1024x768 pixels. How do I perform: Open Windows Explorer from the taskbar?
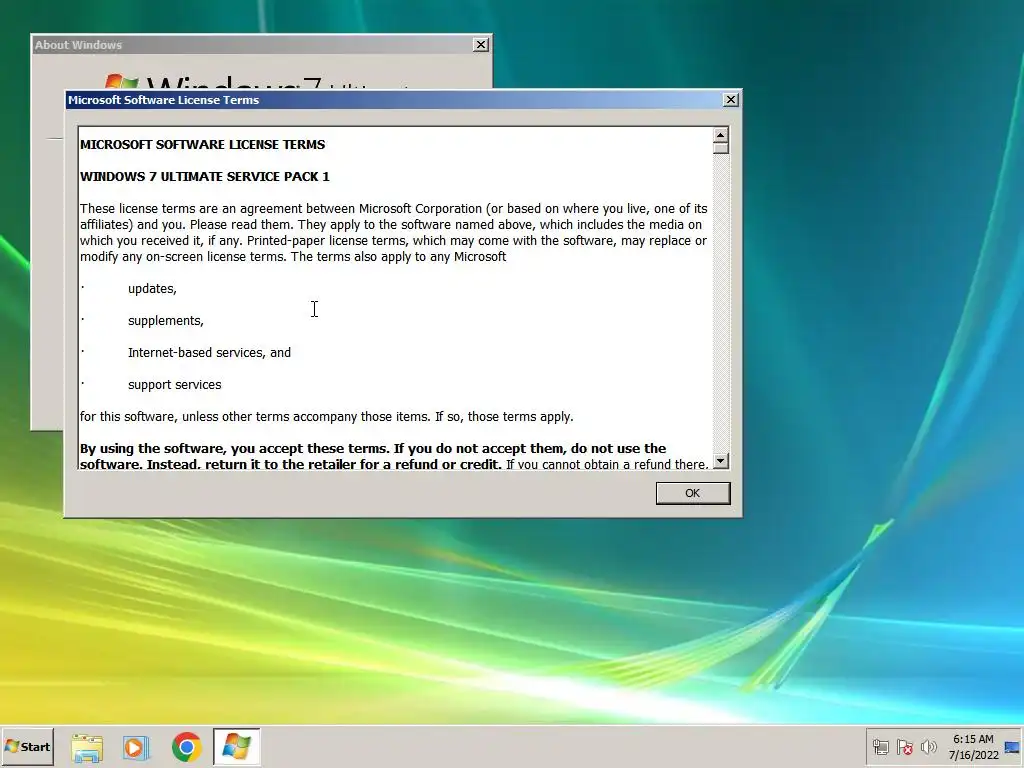(87, 747)
